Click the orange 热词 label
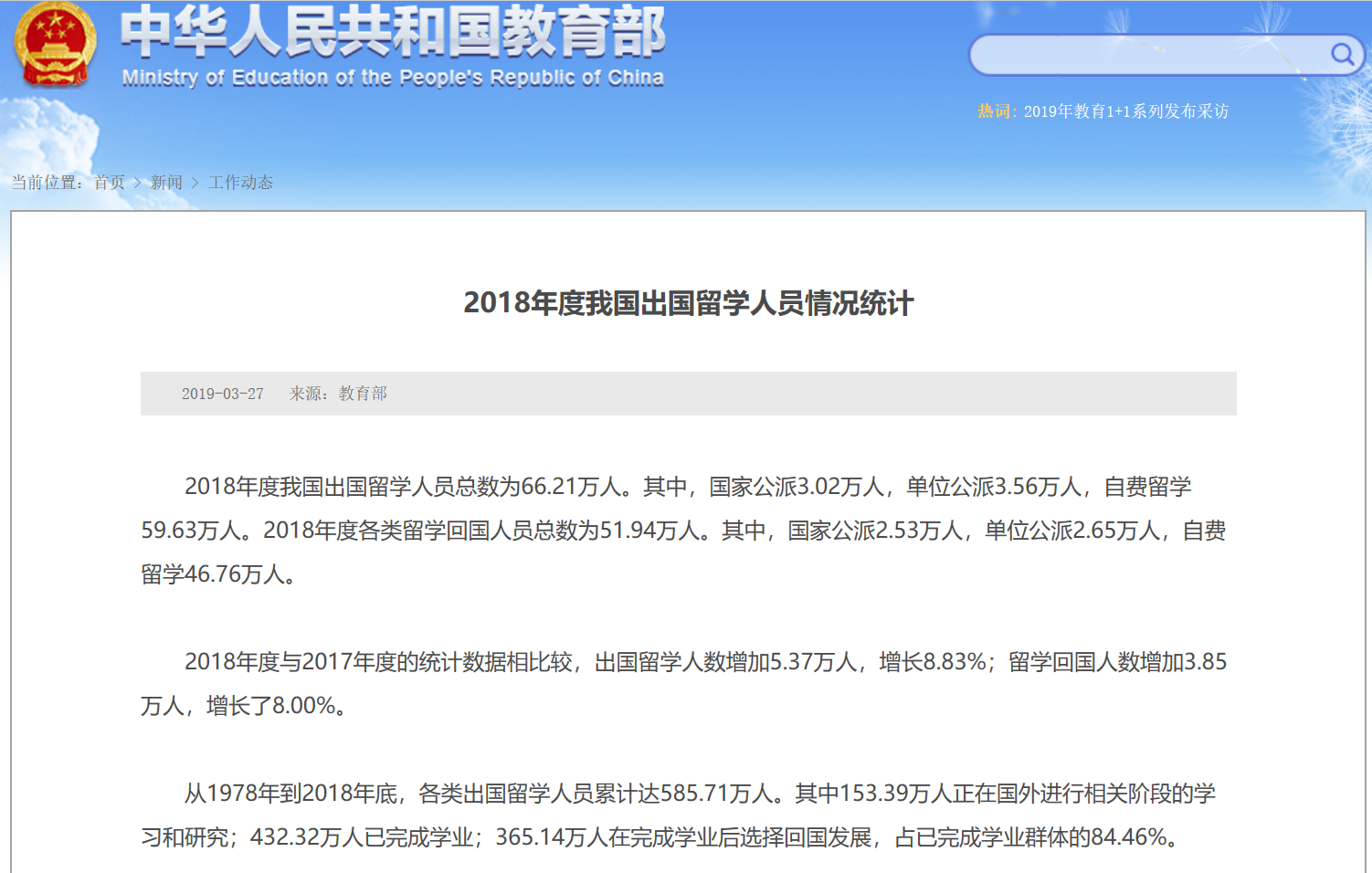Screen dimensions: 1372x873 point(996,111)
